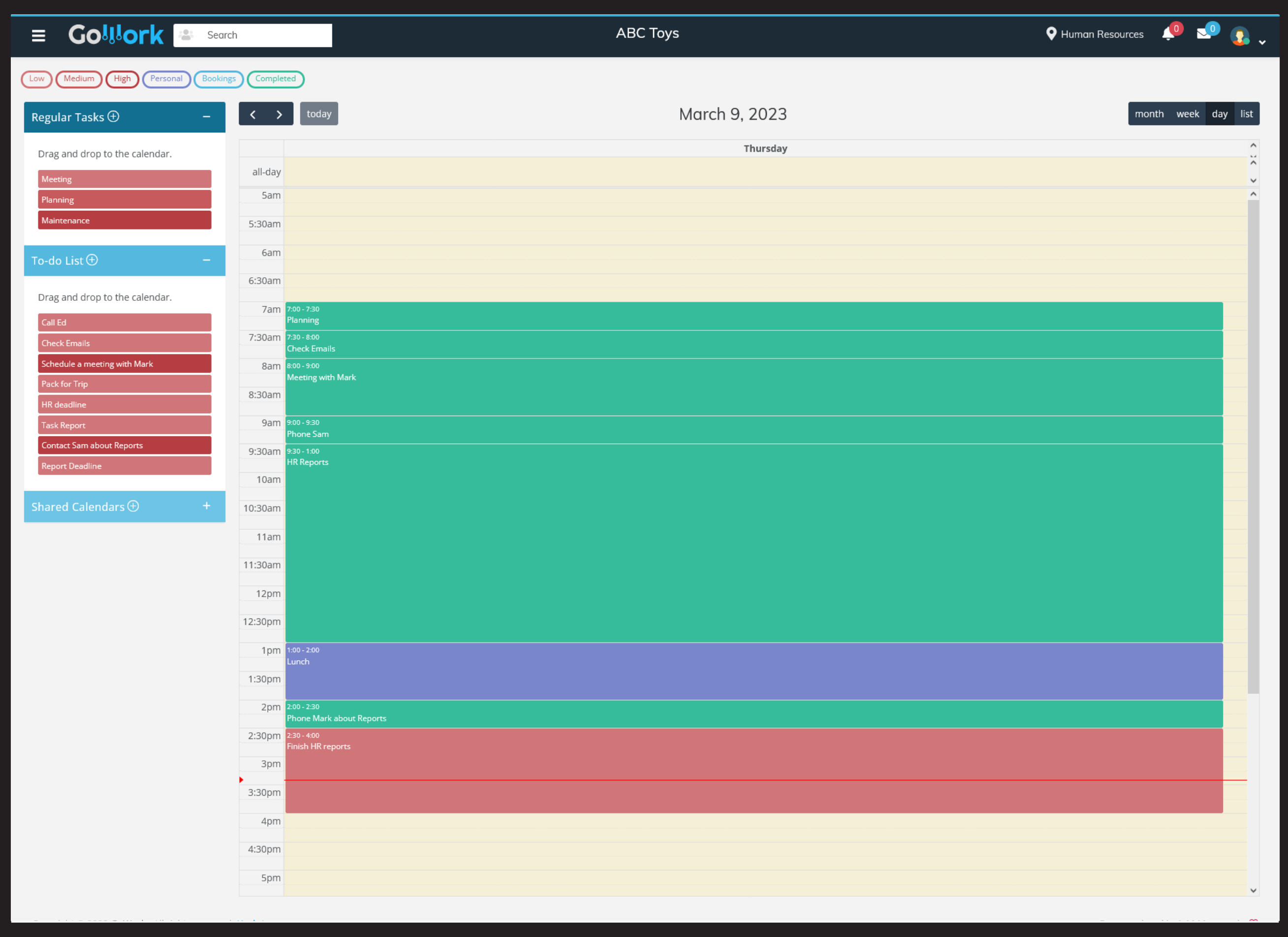This screenshot has height=937, width=1288.
Task: Open the hamburger menu
Action: click(38, 35)
